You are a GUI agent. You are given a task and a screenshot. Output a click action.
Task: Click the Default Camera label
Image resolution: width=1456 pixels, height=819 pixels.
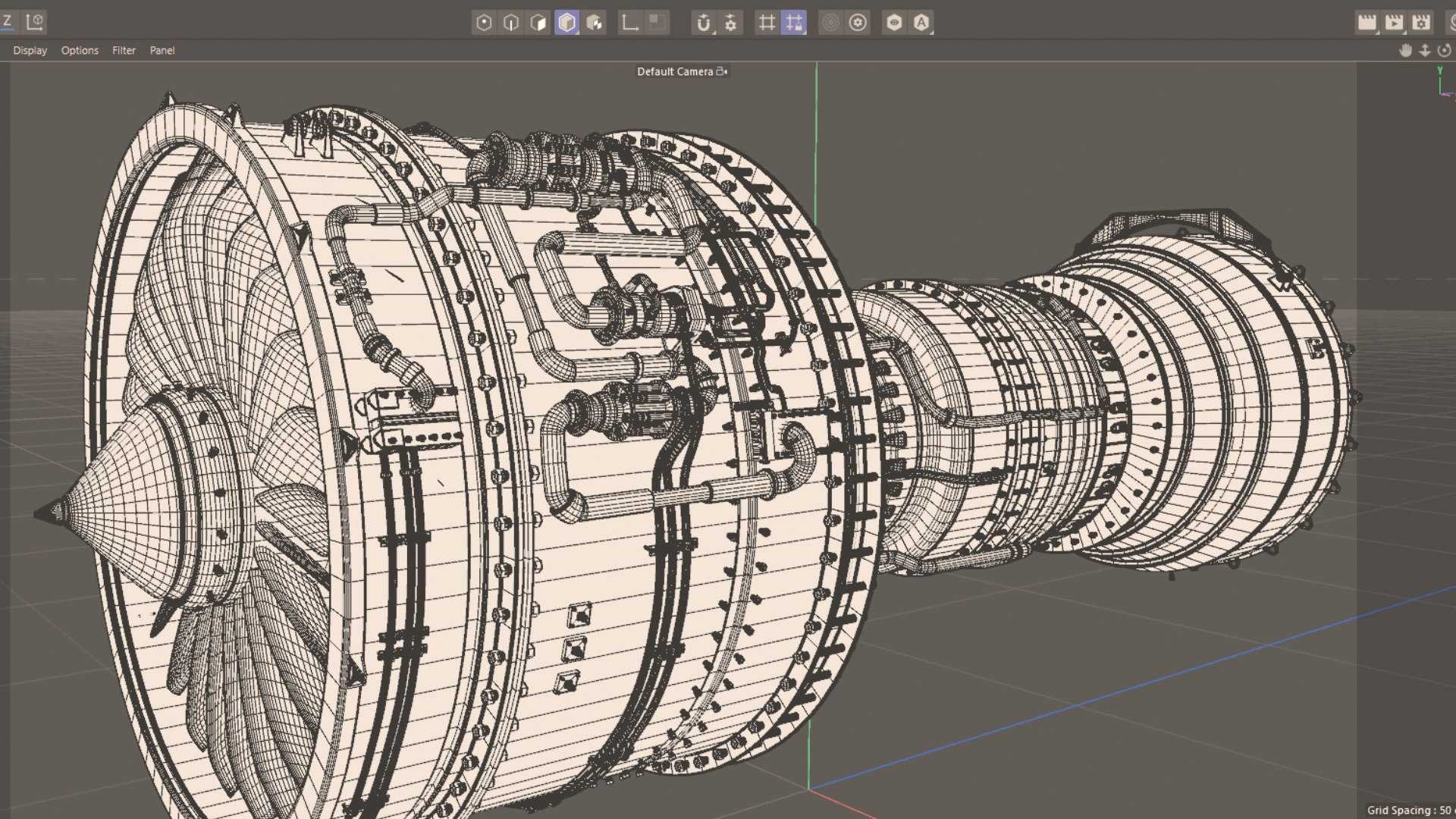coord(675,71)
